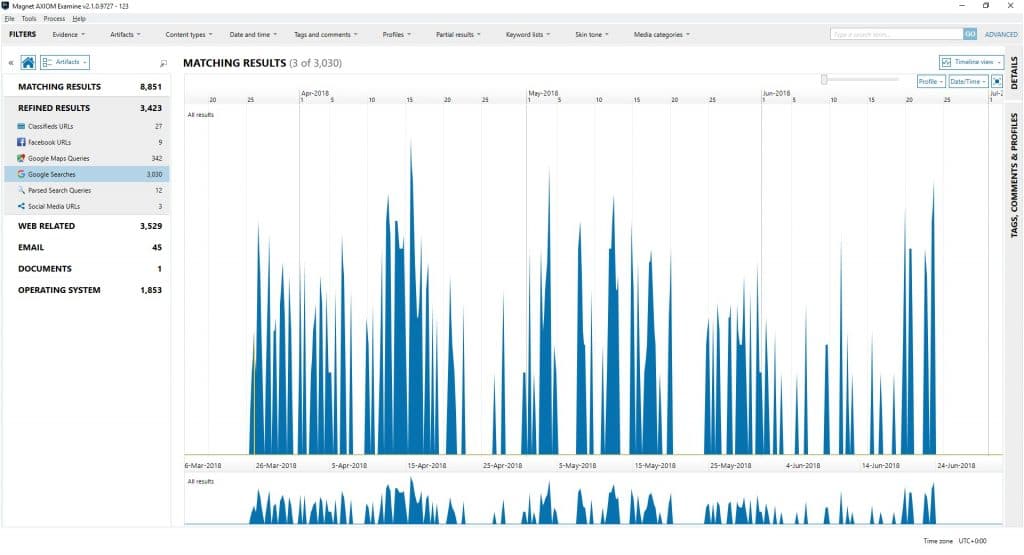
Task: Click the overview timeline strip at the bottom
Action: [x=594, y=500]
